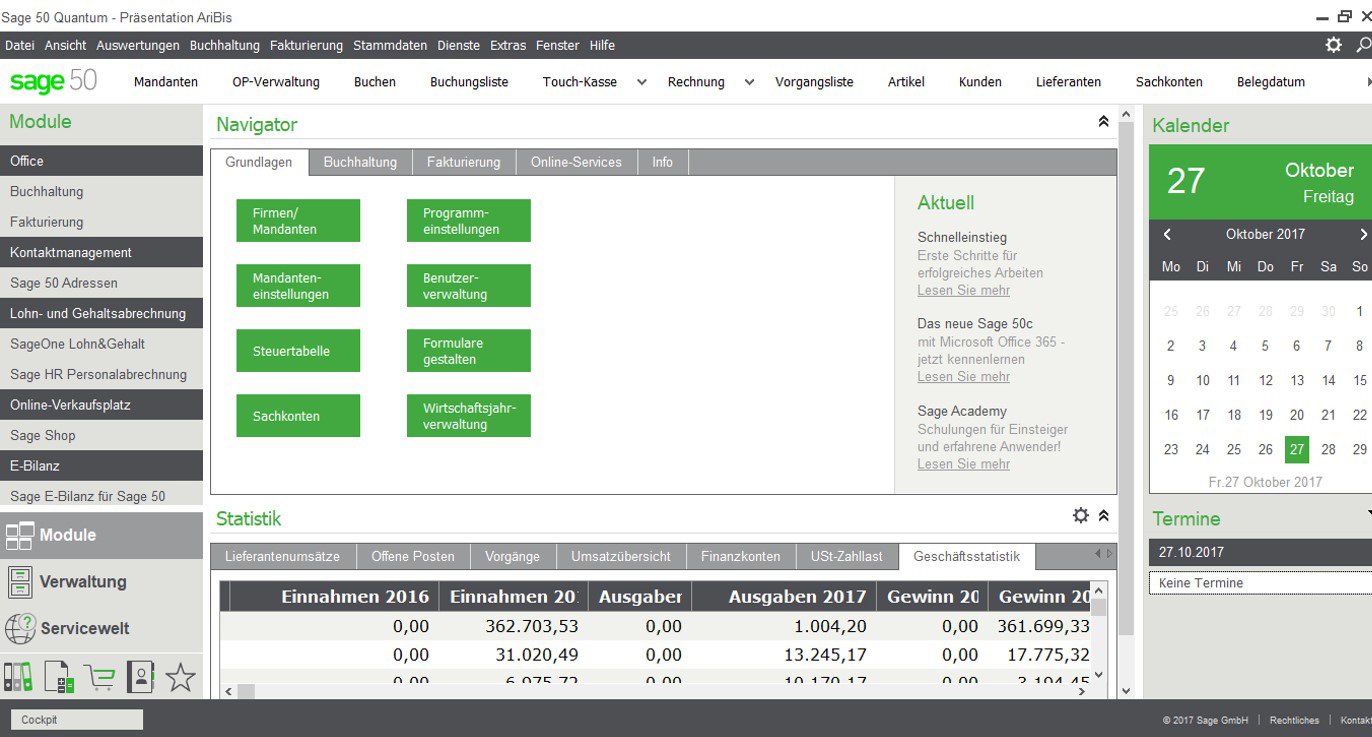Select October 27 in the calendar

tap(1297, 449)
